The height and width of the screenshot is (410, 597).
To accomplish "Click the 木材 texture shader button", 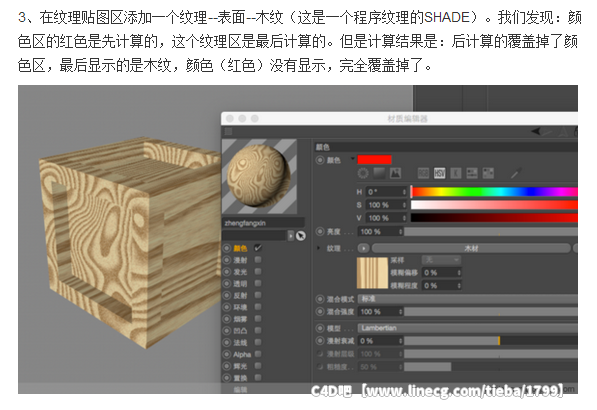I will (x=471, y=248).
